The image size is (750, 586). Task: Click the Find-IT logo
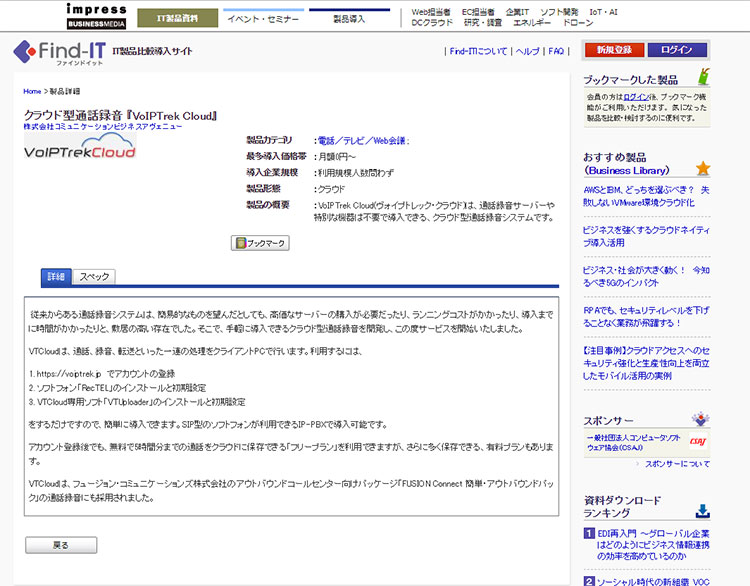58,50
